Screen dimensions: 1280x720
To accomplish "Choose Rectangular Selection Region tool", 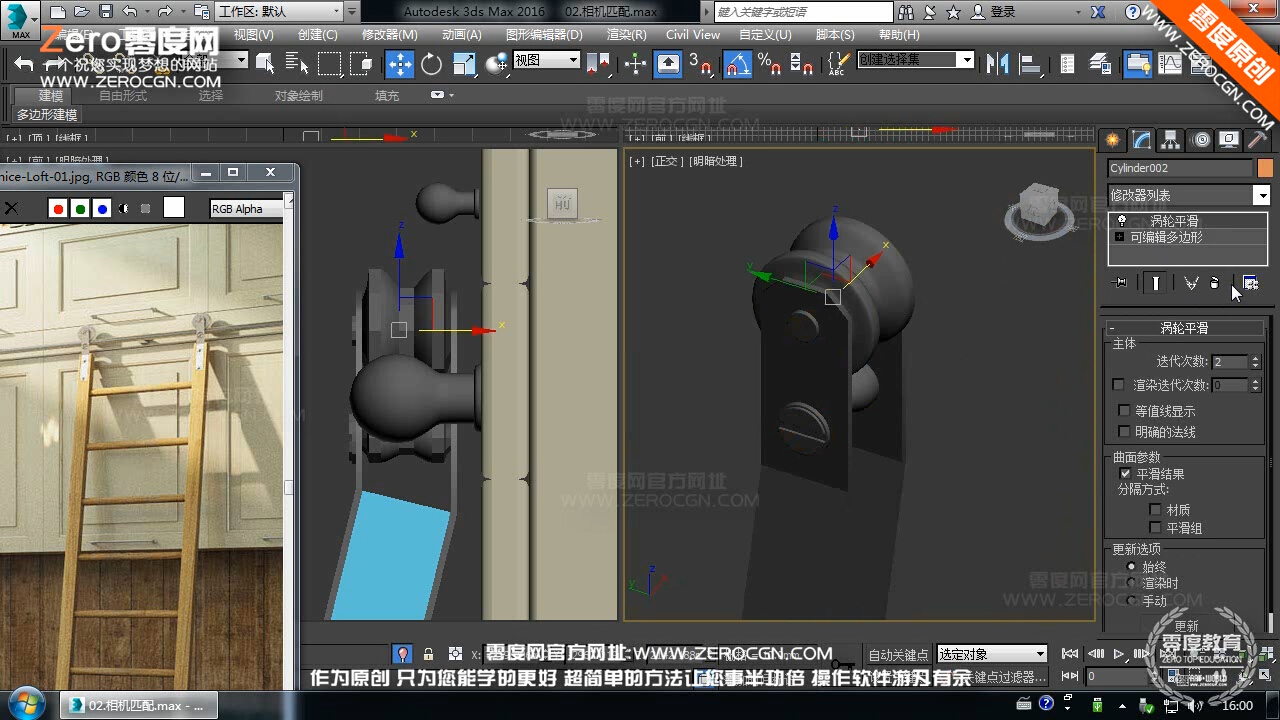I will tap(329, 64).
